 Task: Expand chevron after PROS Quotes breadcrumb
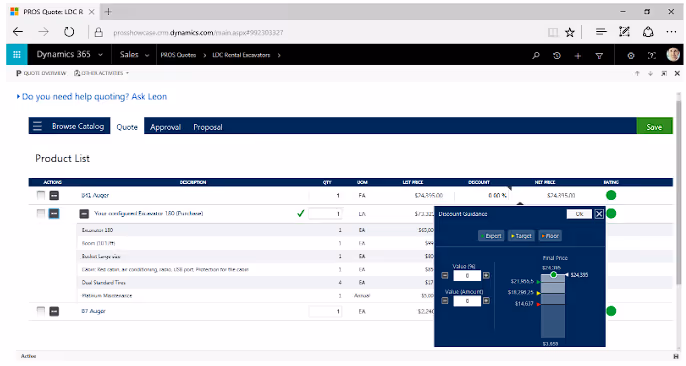(204, 56)
